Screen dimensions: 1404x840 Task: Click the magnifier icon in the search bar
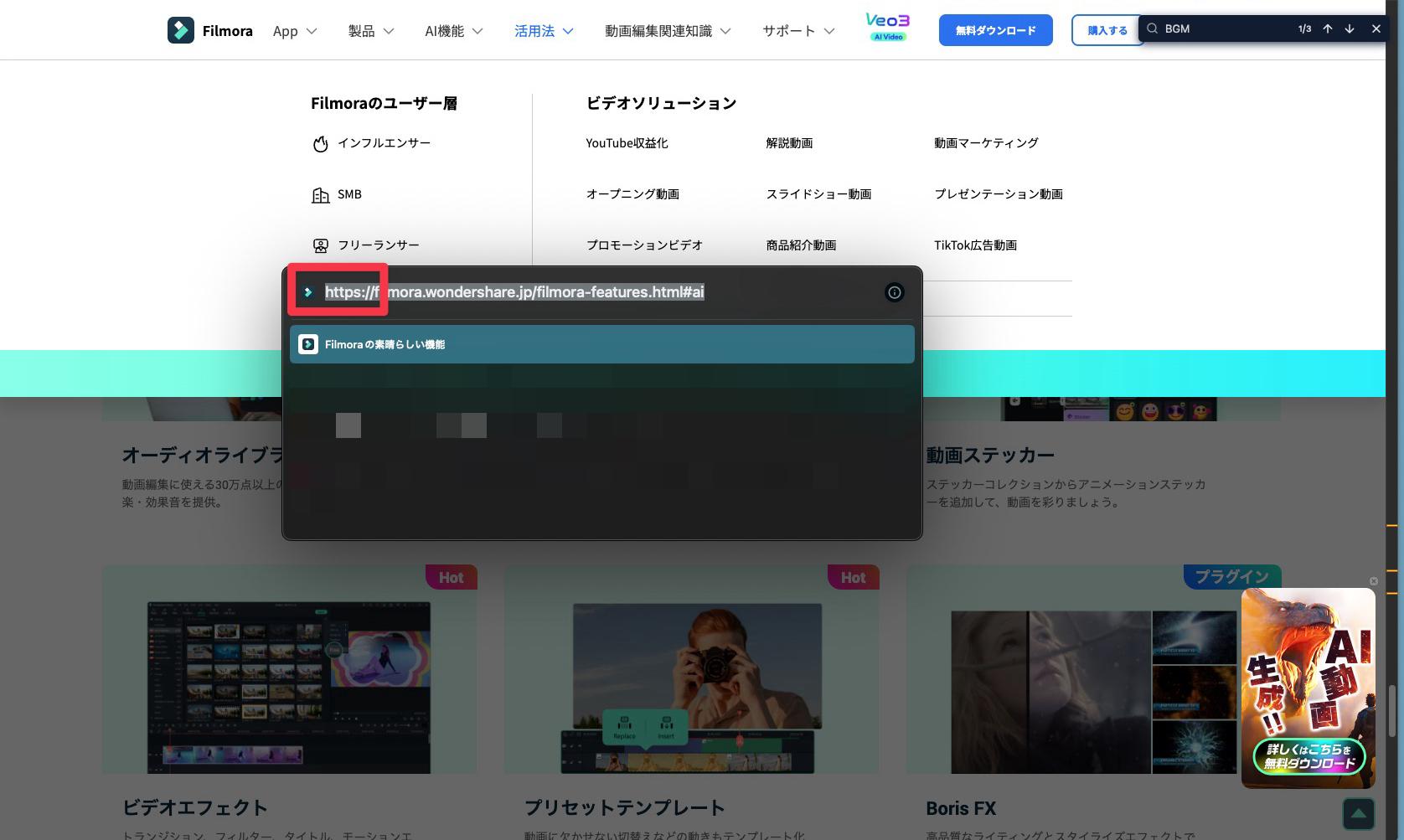coord(1153,28)
